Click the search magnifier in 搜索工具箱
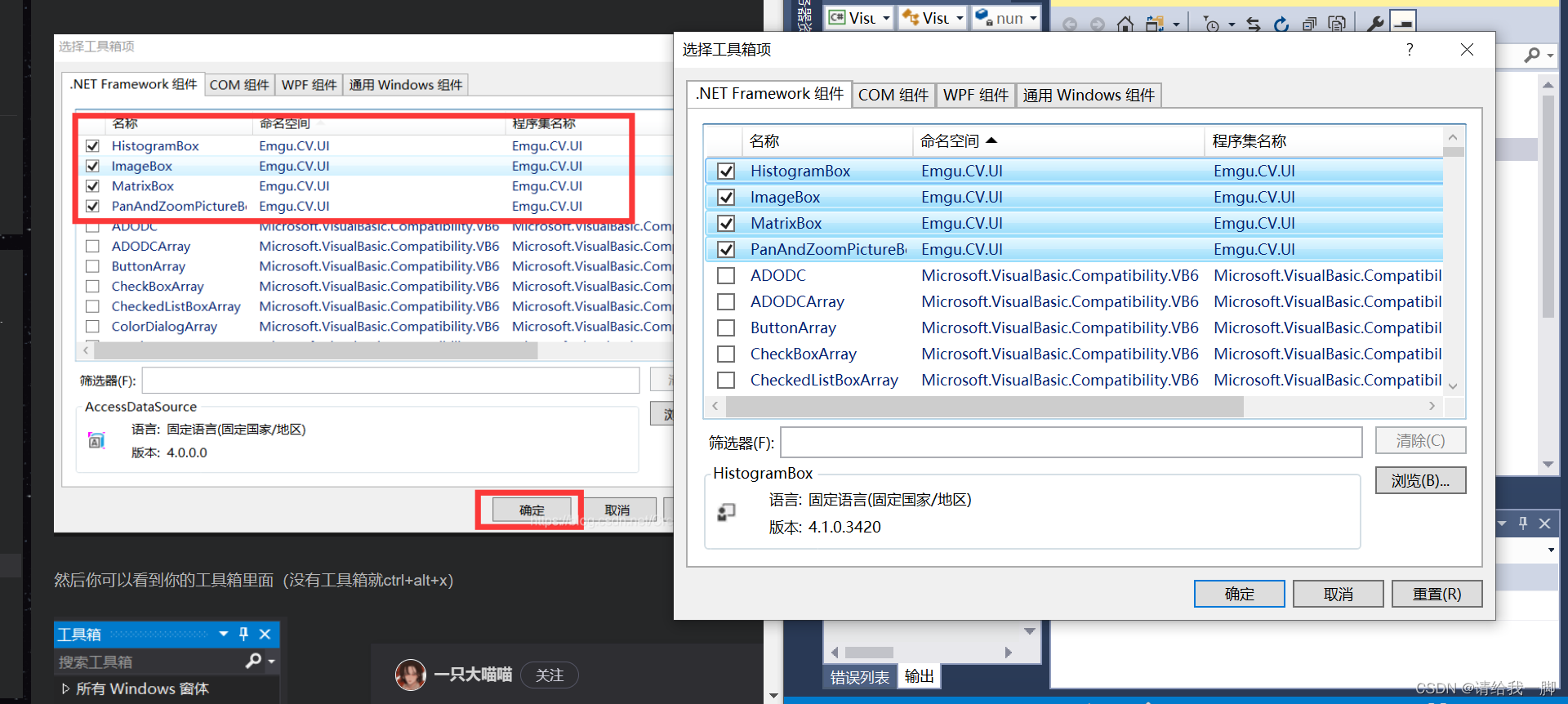This screenshot has width=1568, height=704. [253, 661]
